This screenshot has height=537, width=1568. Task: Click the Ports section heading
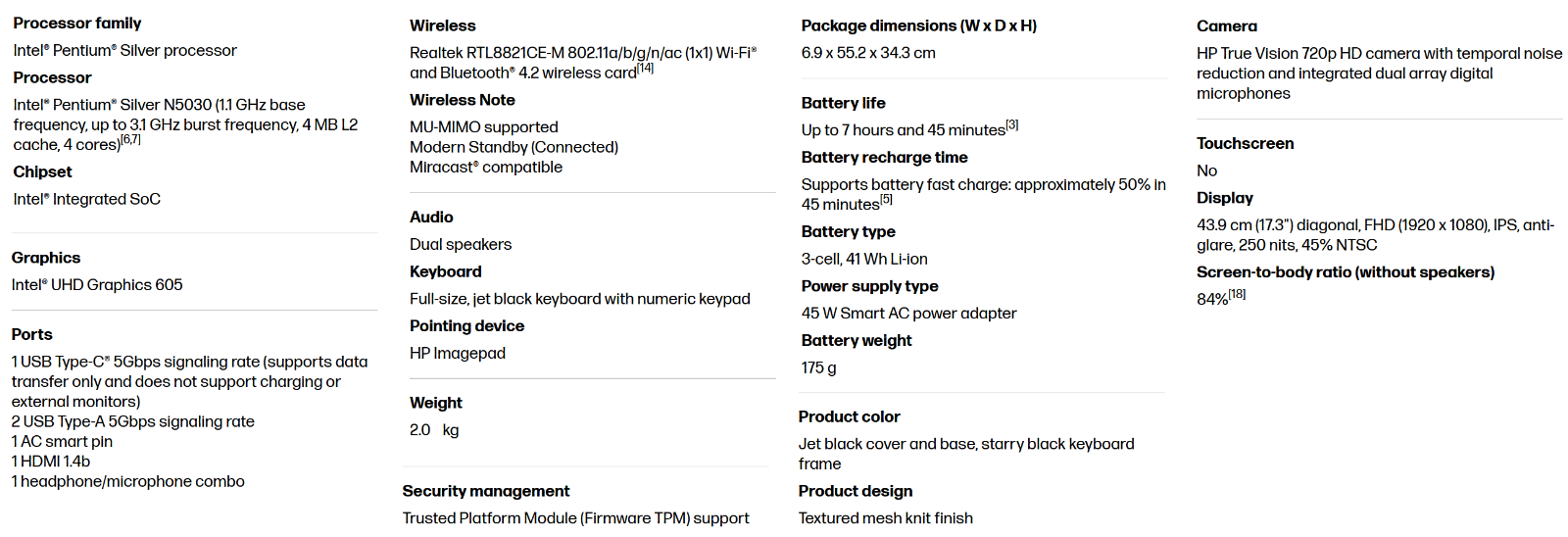[32, 334]
